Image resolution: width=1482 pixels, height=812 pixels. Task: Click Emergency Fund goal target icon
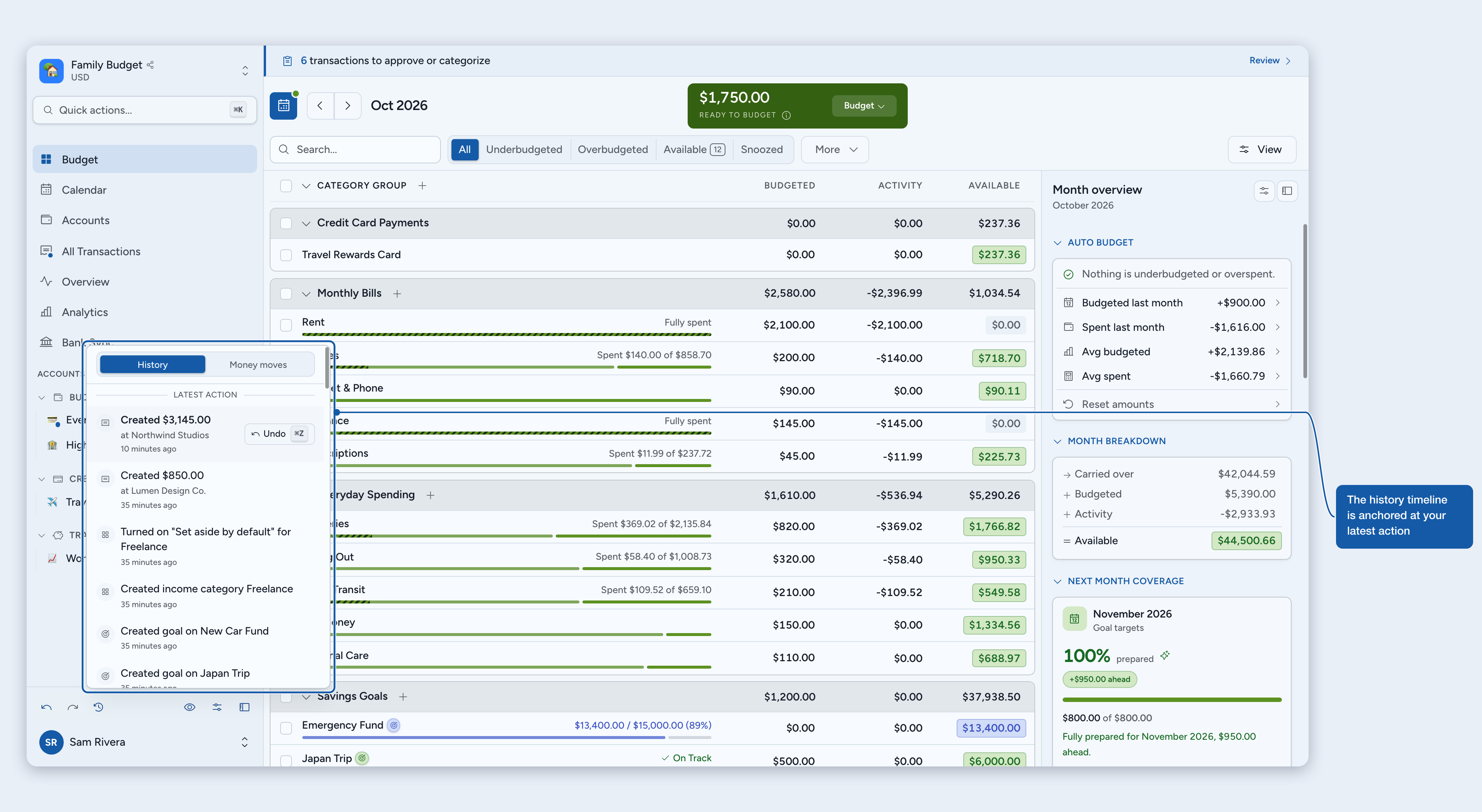[393, 725]
